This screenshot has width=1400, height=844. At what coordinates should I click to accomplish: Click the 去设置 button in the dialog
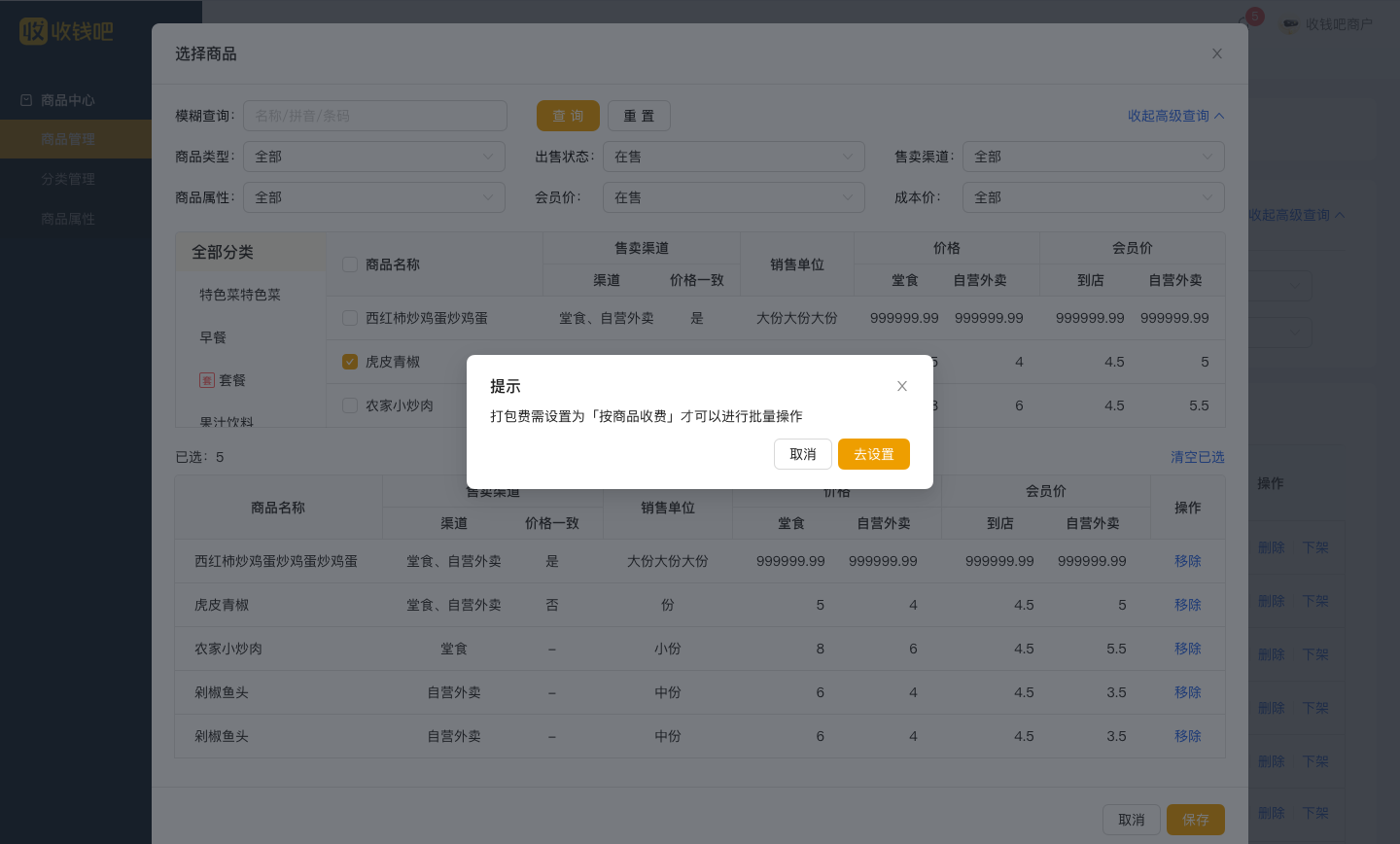click(874, 454)
